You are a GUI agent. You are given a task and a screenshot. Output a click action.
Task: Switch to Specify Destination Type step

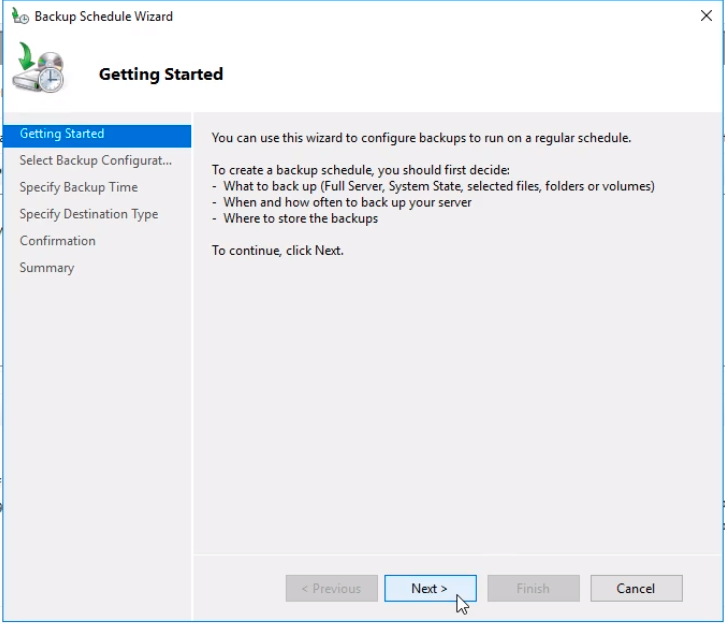[89, 214]
